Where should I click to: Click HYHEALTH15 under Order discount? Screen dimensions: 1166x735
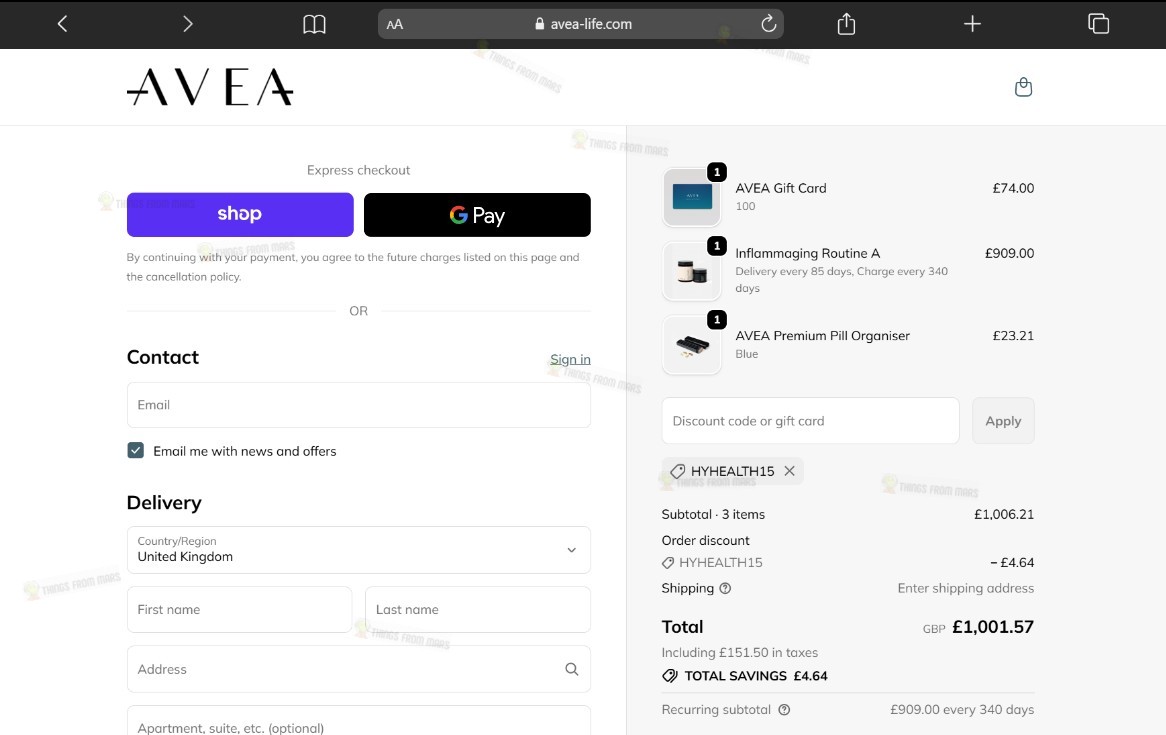(x=721, y=562)
